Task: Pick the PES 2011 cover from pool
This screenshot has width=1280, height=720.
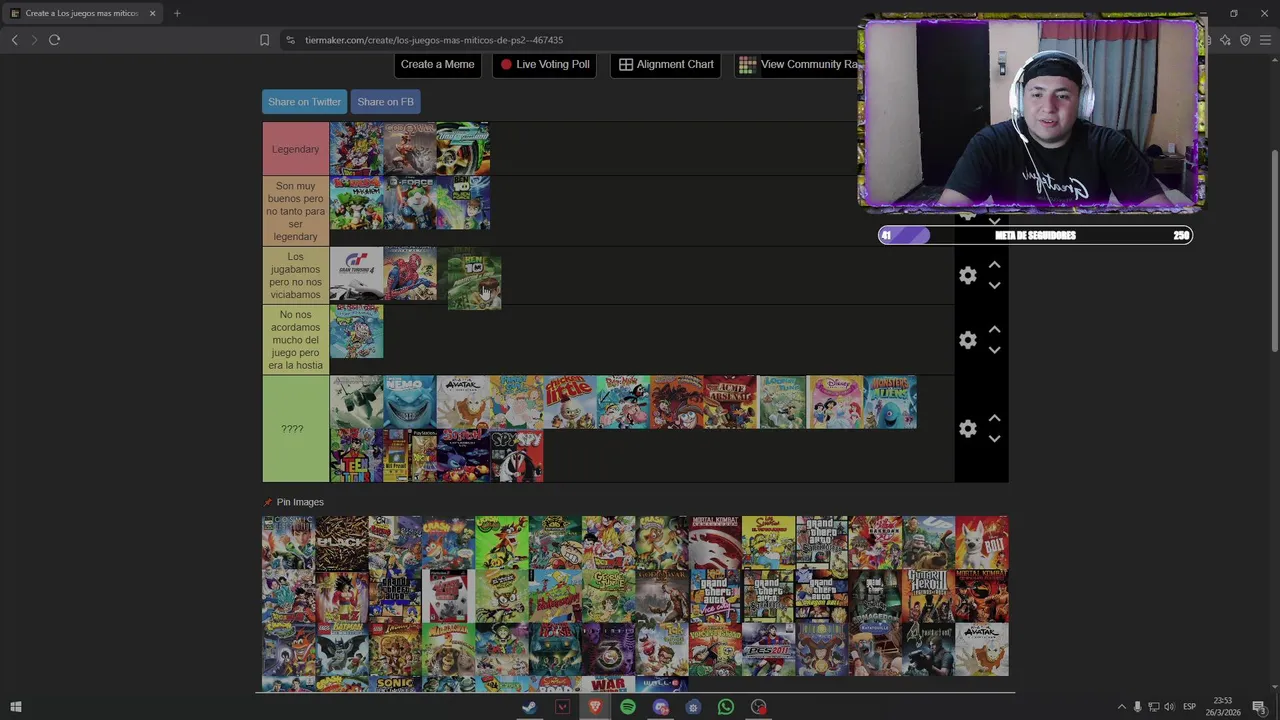Action: [769, 649]
